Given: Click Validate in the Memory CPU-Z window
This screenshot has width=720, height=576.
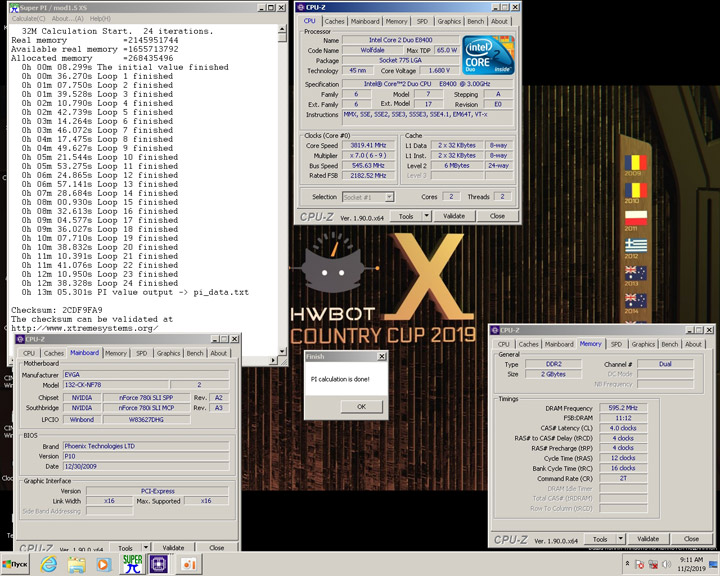Looking at the screenshot, I should pos(647,539).
